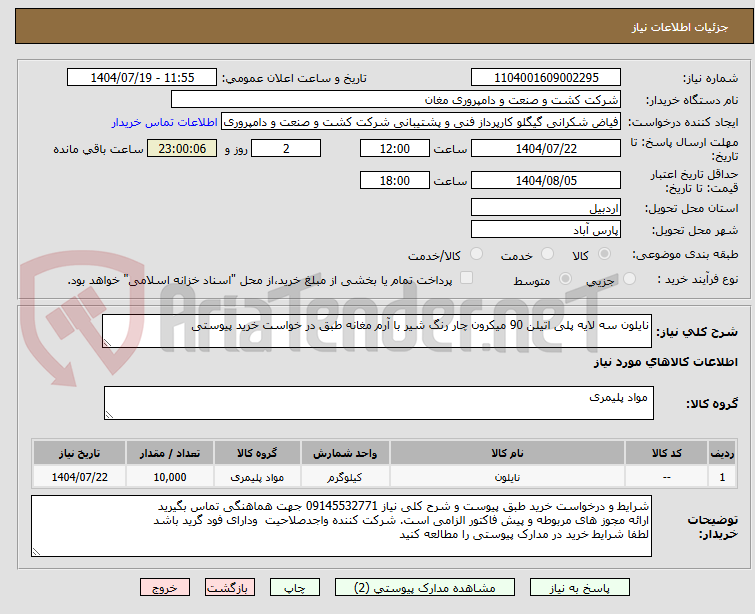Open اطلاعات تماس خریدار link
This screenshot has height=614, width=755.
(x=165, y=122)
